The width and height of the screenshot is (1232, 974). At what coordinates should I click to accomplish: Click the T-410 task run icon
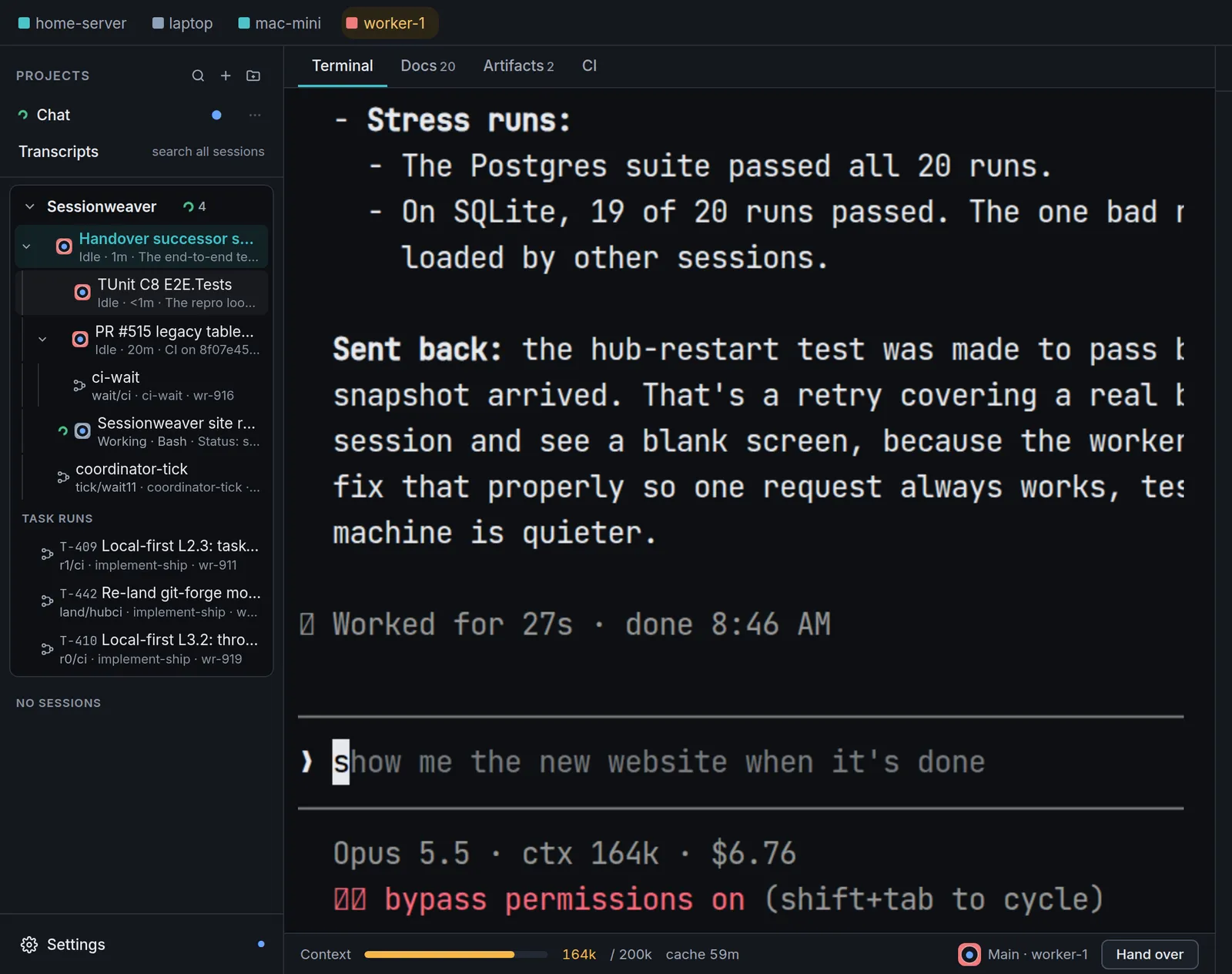click(x=47, y=649)
